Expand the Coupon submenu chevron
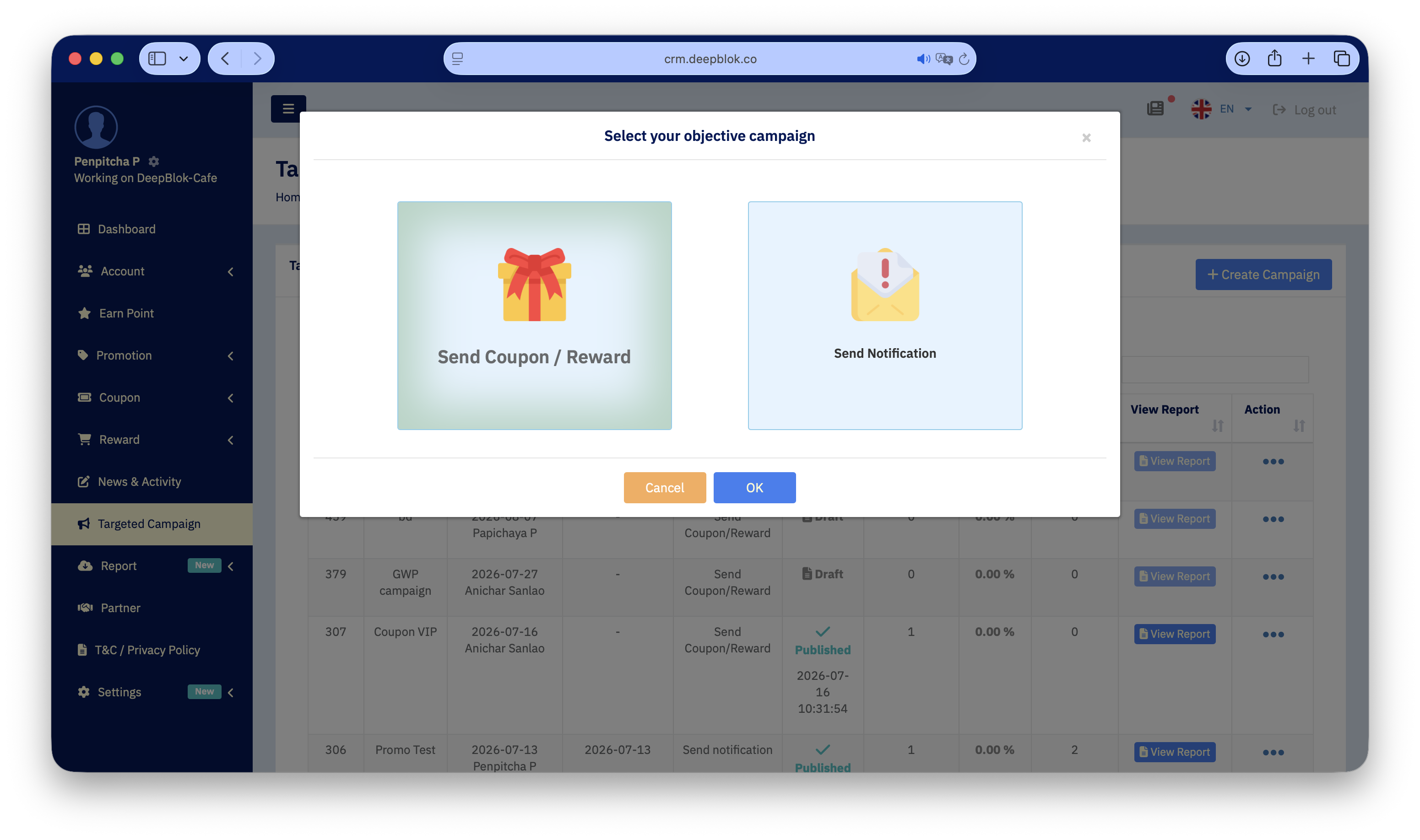 tap(230, 398)
